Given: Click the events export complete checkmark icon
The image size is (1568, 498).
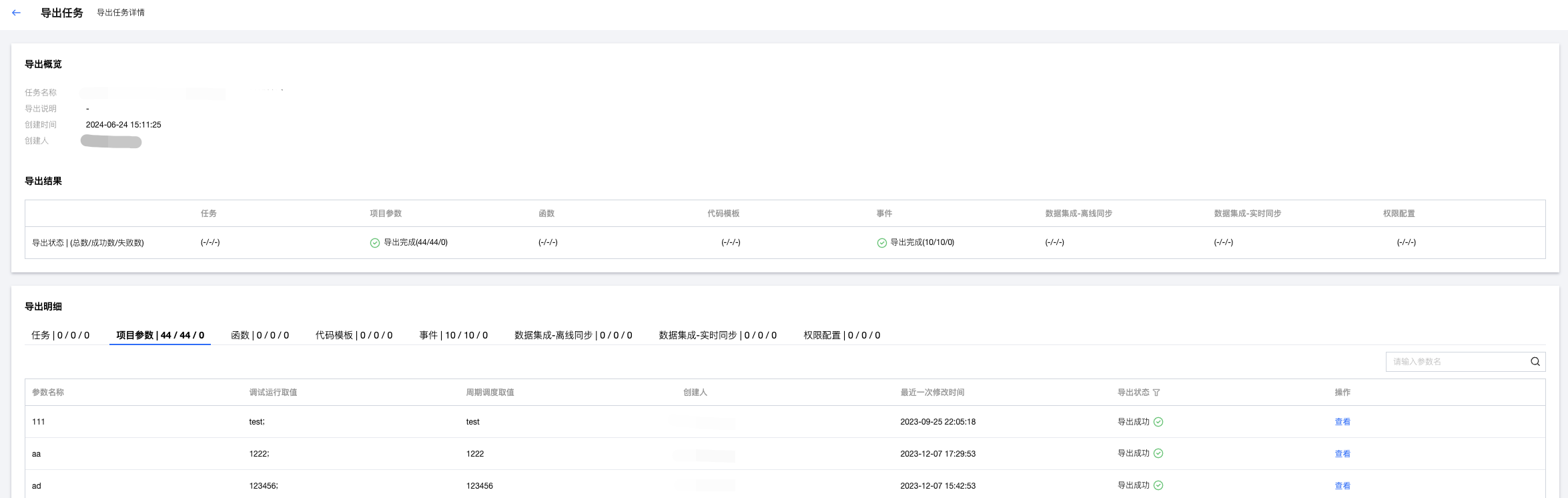Looking at the screenshot, I should [881, 243].
